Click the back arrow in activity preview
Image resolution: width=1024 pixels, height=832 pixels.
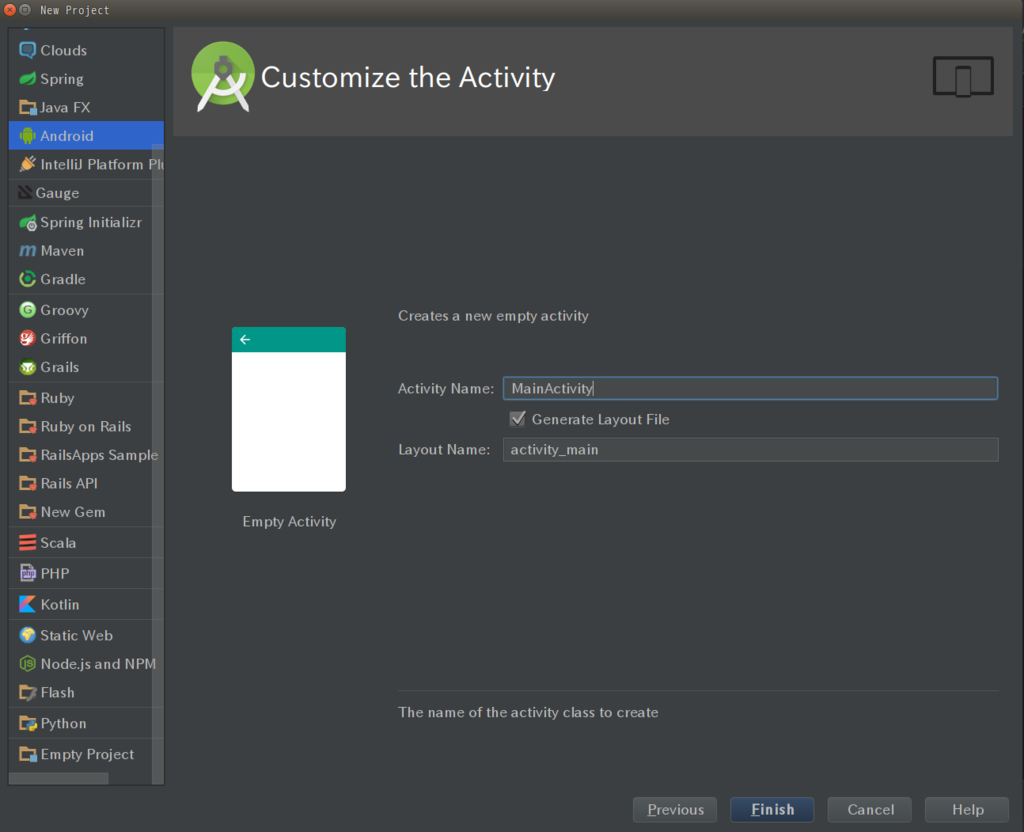pos(245,340)
